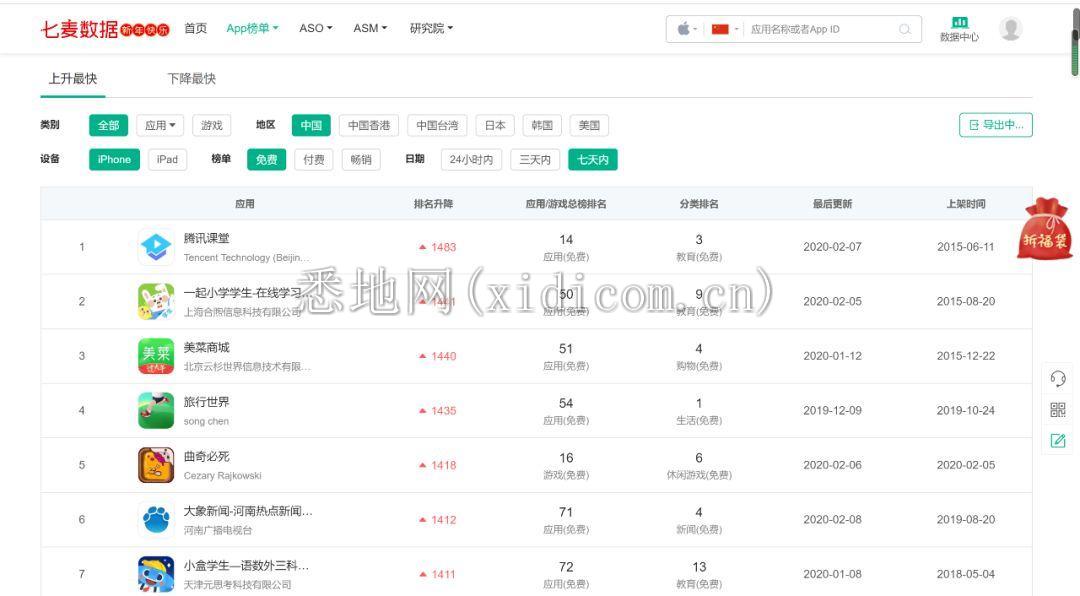Click the 曲奇必死 app icon
Viewport: 1080px width, 596px height.
[156, 465]
